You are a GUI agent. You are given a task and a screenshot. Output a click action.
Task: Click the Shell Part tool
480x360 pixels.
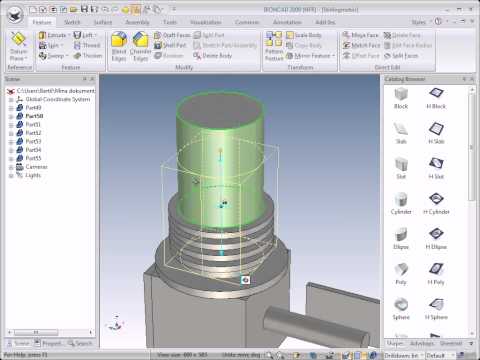tap(170, 45)
